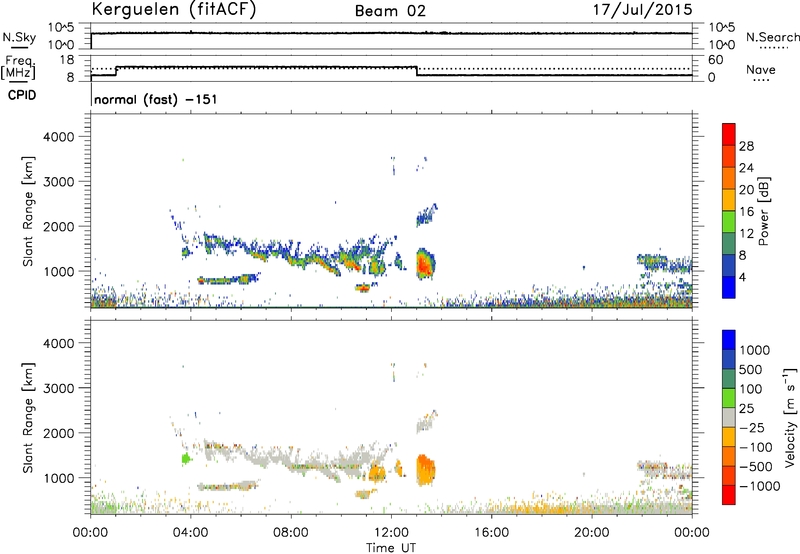Click the "CPID" row label
Screen dimensions: 800x554
[x=22, y=95]
